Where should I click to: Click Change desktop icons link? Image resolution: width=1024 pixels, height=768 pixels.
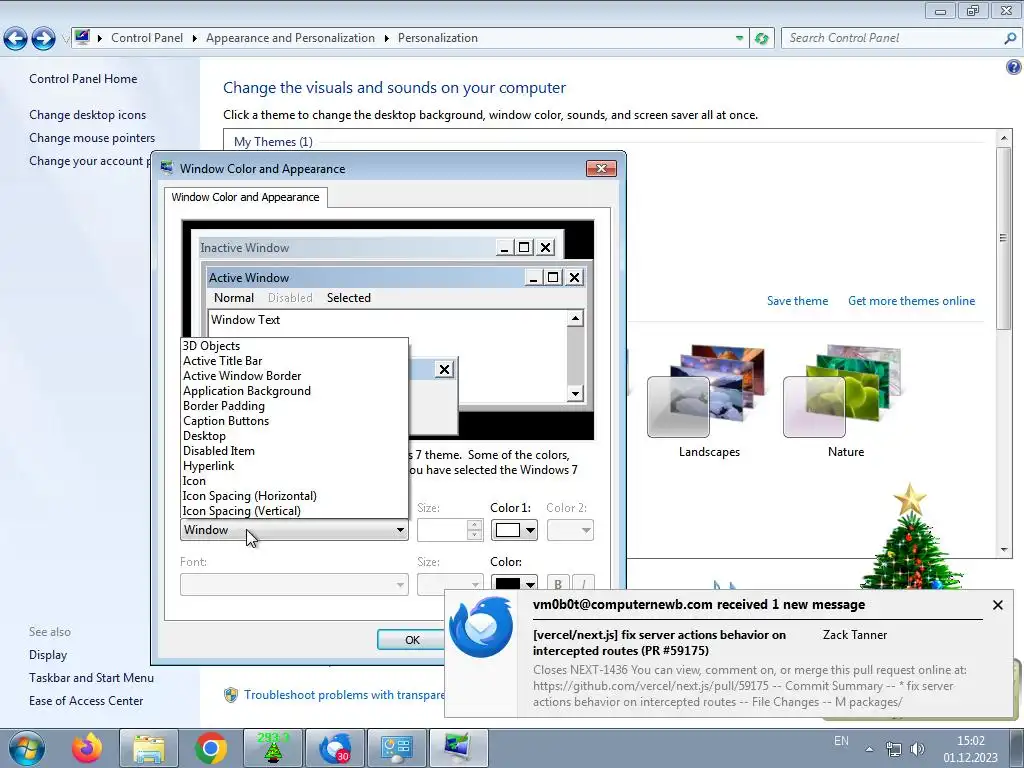[x=88, y=115]
